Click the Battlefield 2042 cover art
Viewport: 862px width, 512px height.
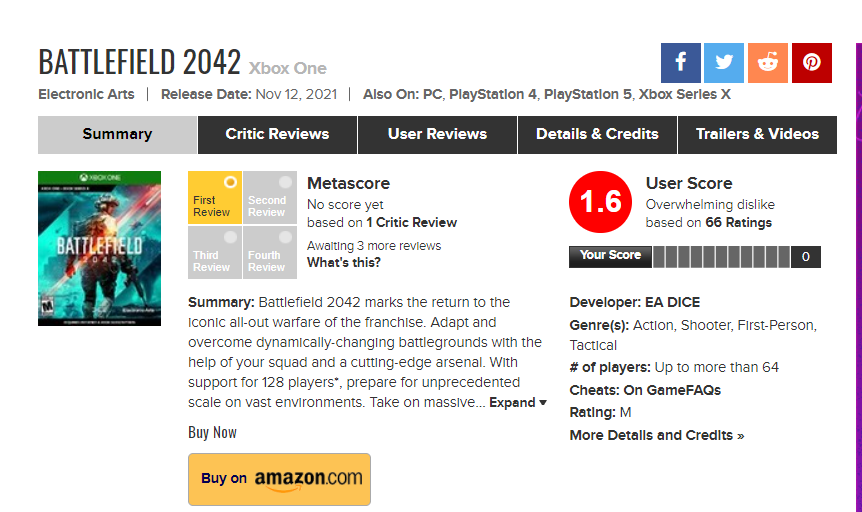(99, 249)
